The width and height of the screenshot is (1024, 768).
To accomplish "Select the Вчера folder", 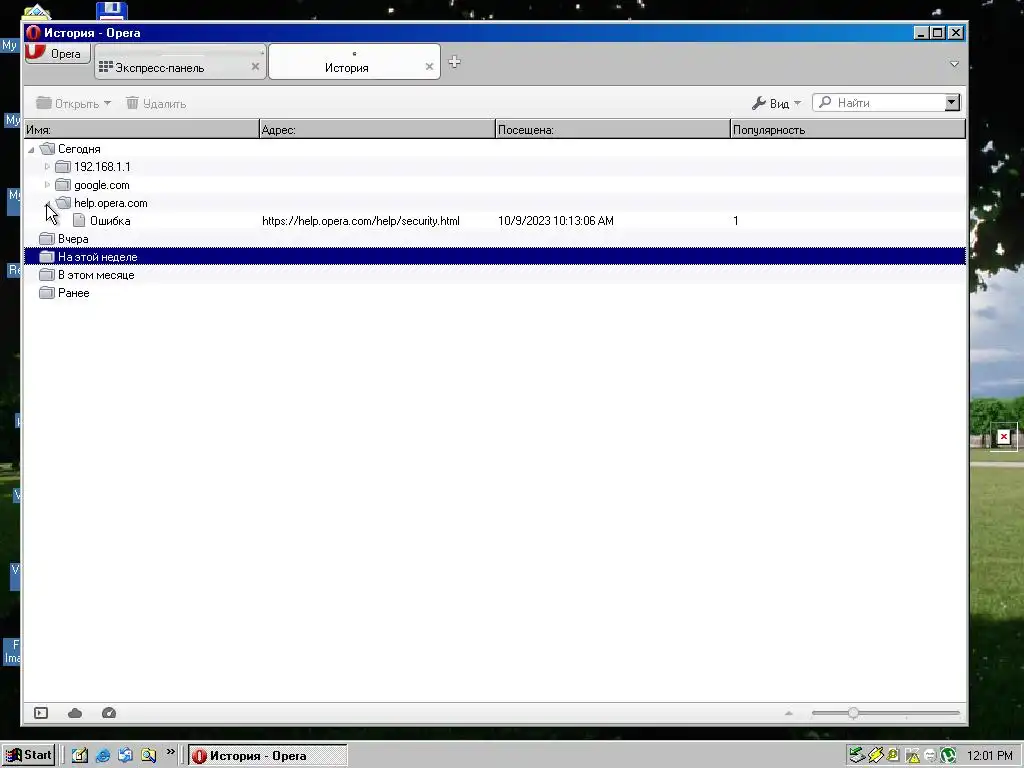I will coord(72,239).
